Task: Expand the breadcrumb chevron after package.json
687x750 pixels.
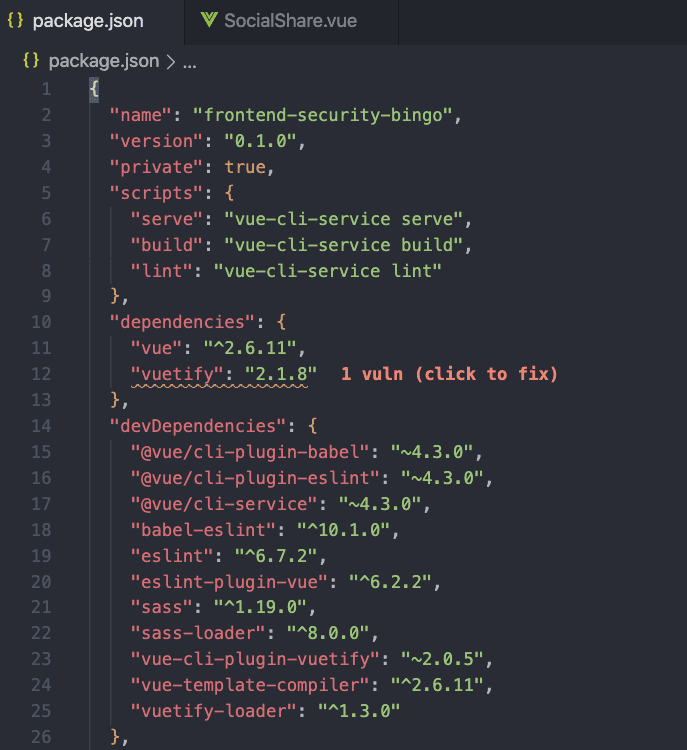Action: 171,62
